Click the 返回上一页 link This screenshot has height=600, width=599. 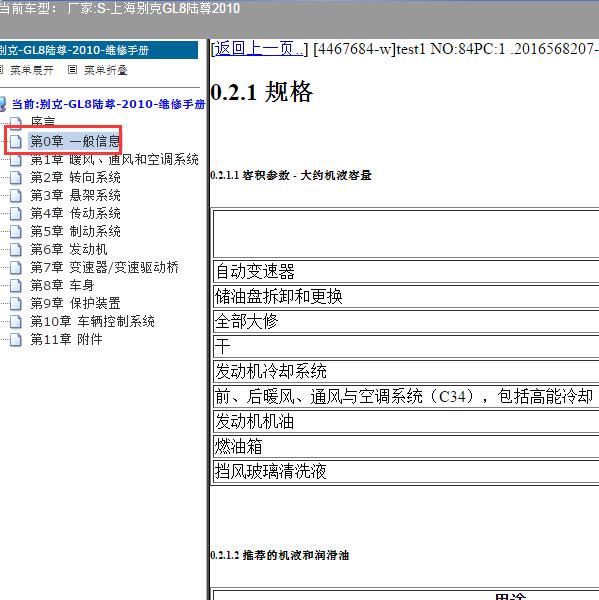(258, 49)
